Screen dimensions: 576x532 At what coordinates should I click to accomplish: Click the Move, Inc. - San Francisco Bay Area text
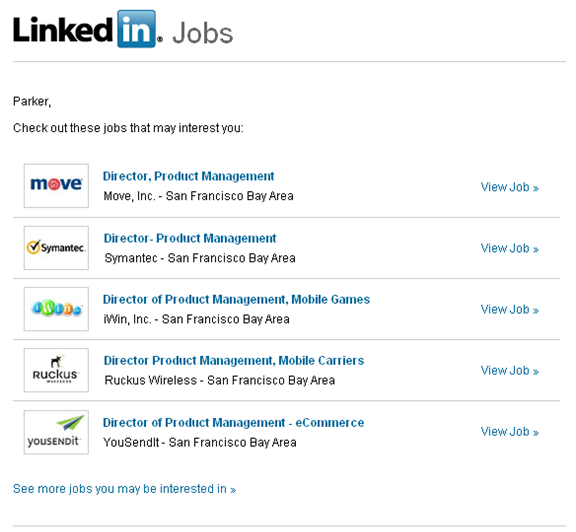coord(198,196)
